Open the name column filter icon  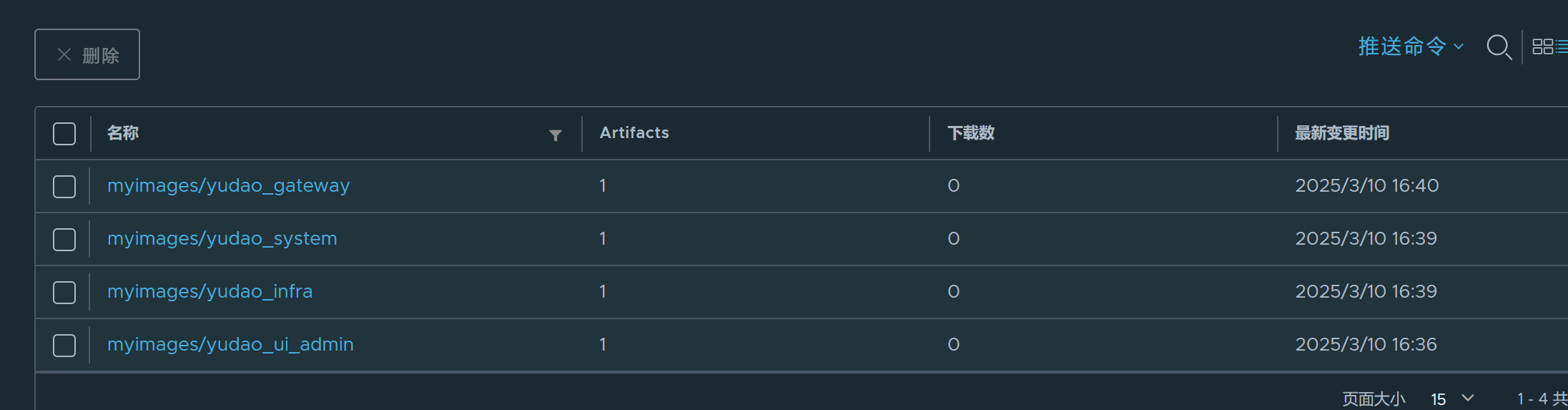555,135
